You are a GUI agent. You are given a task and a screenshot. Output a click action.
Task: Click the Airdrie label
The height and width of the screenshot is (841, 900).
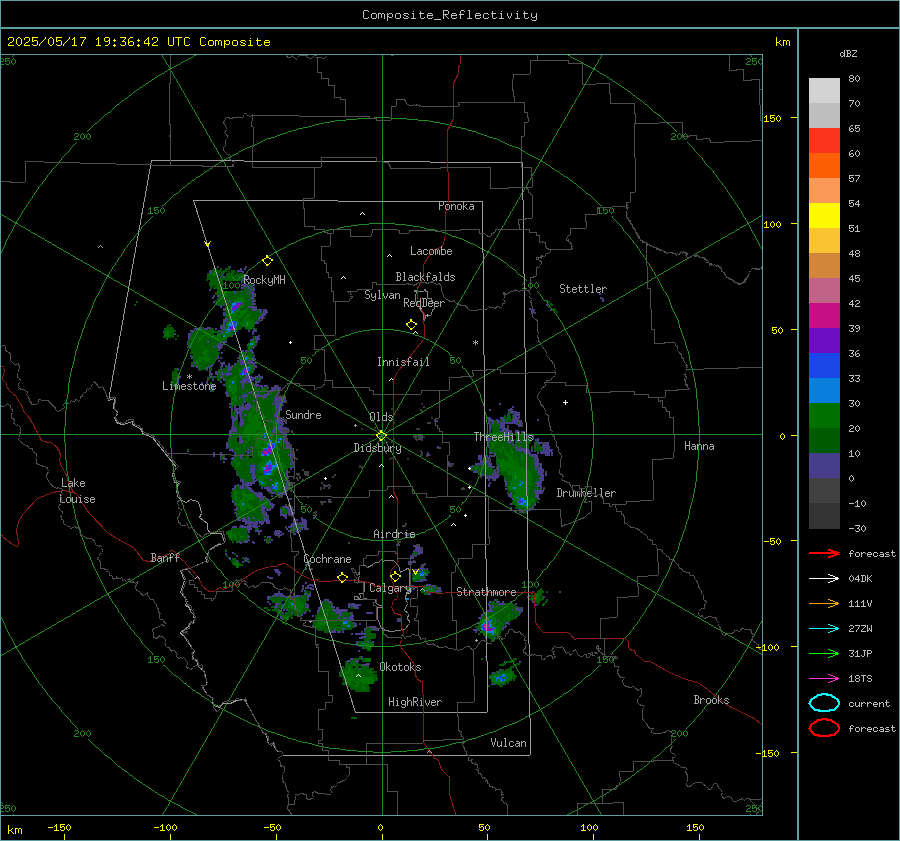[x=394, y=534]
